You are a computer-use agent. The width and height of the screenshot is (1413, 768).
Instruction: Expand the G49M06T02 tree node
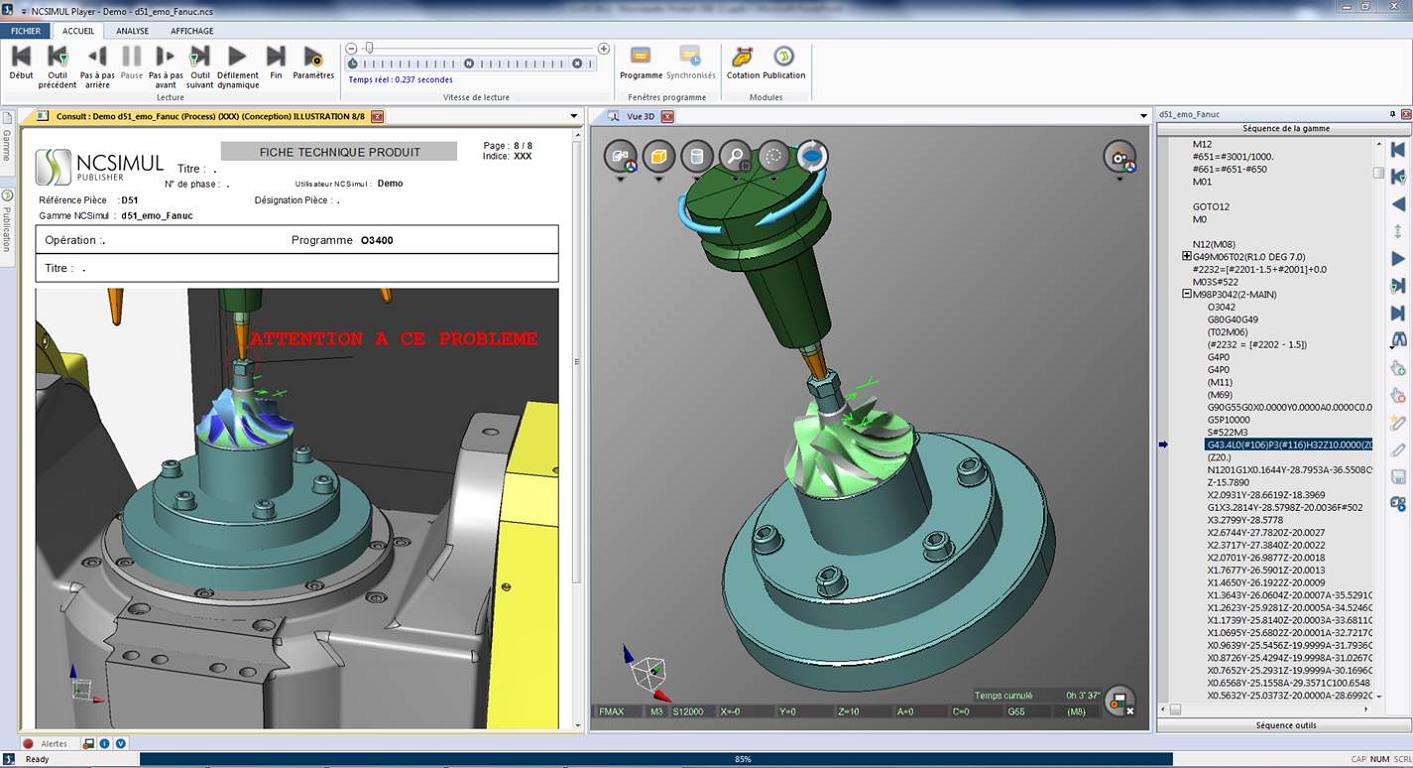pos(1187,257)
